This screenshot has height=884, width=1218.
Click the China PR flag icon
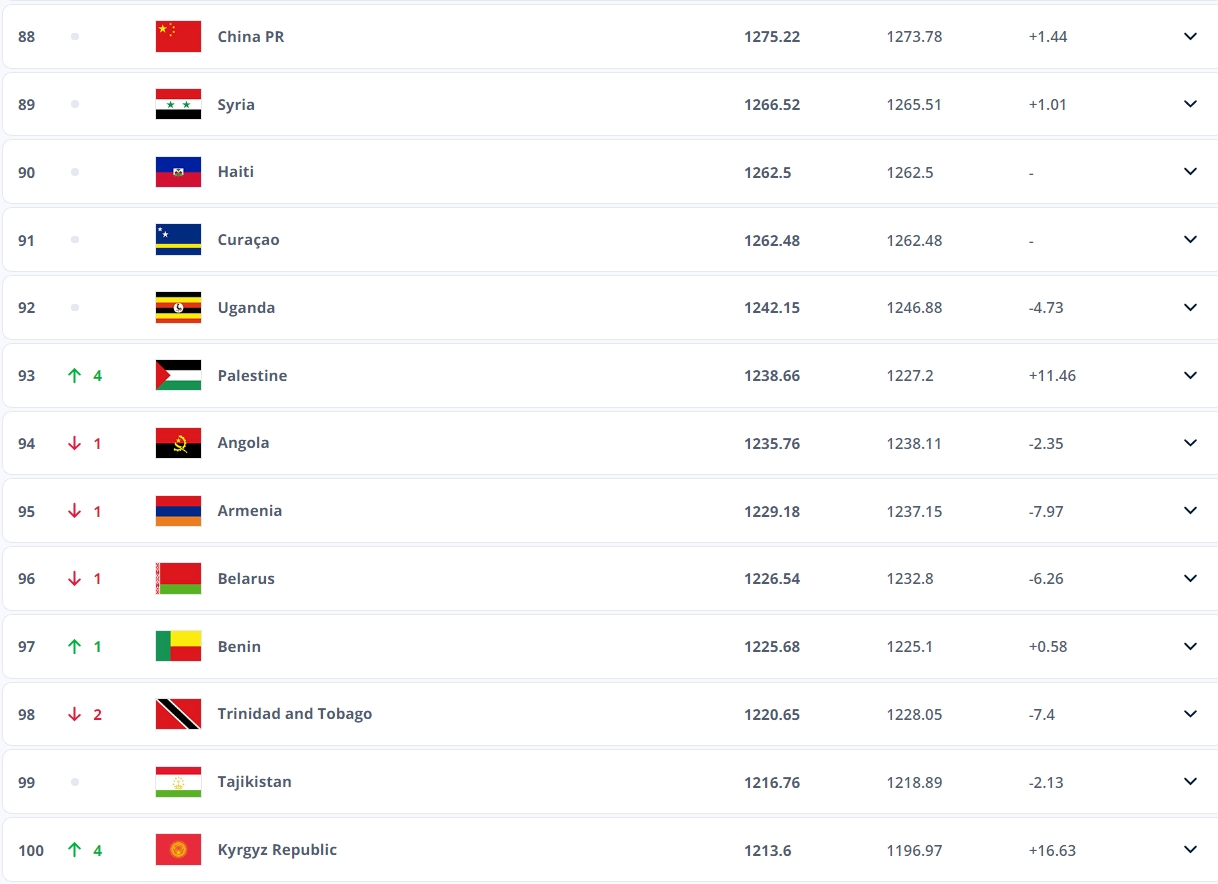pyautogui.click(x=178, y=36)
